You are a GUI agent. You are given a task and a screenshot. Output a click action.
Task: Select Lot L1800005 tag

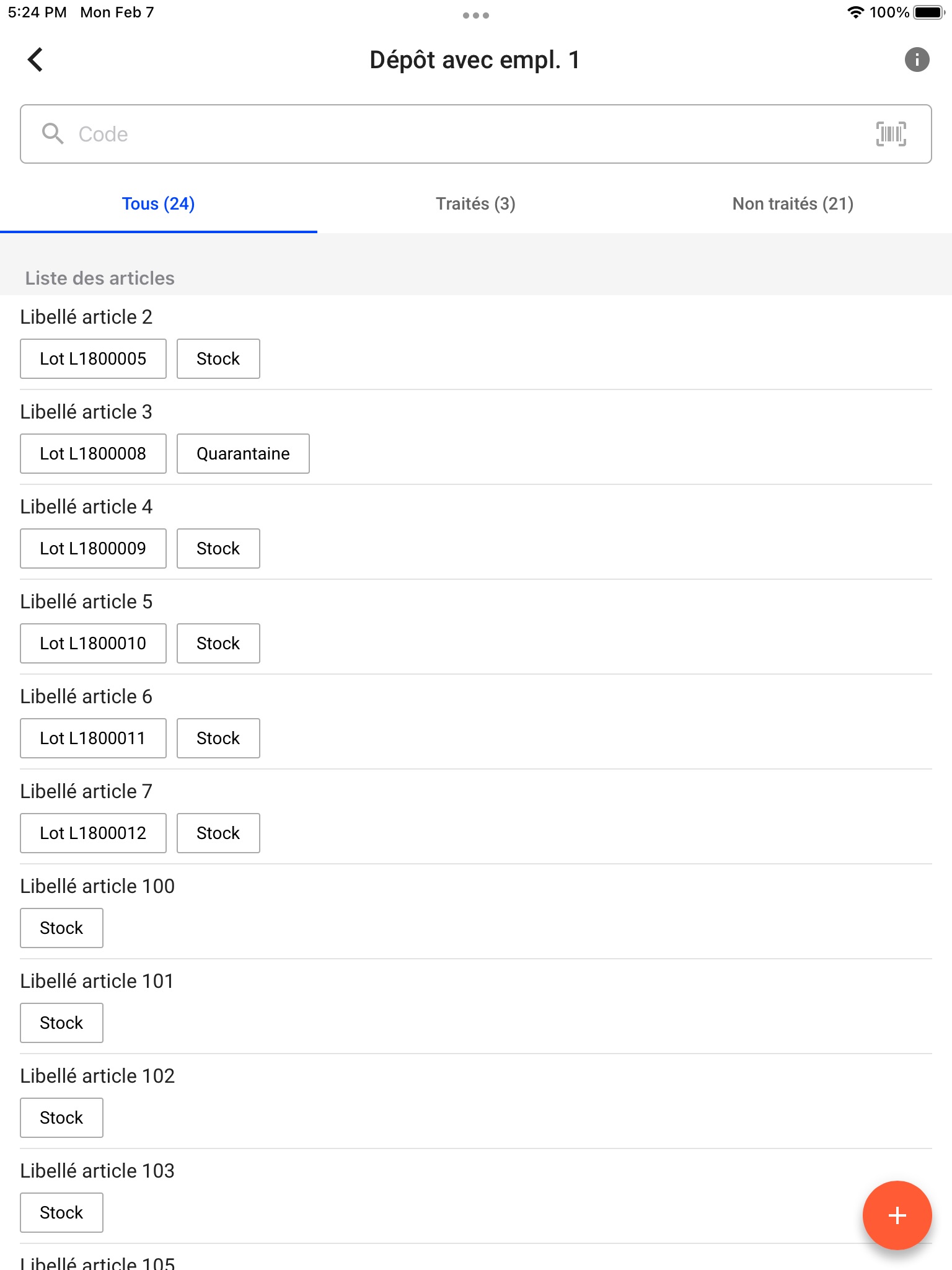point(93,358)
